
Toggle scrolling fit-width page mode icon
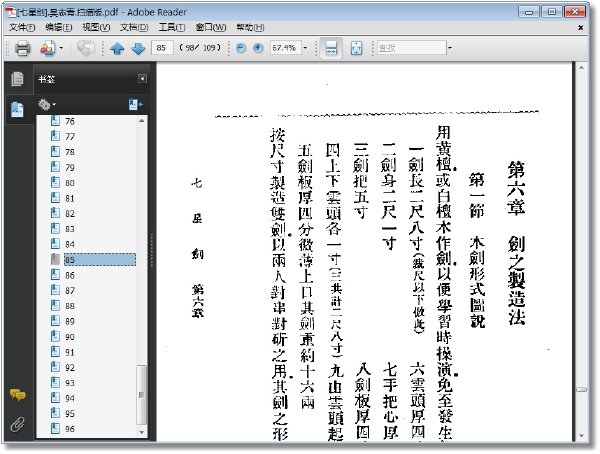331,48
